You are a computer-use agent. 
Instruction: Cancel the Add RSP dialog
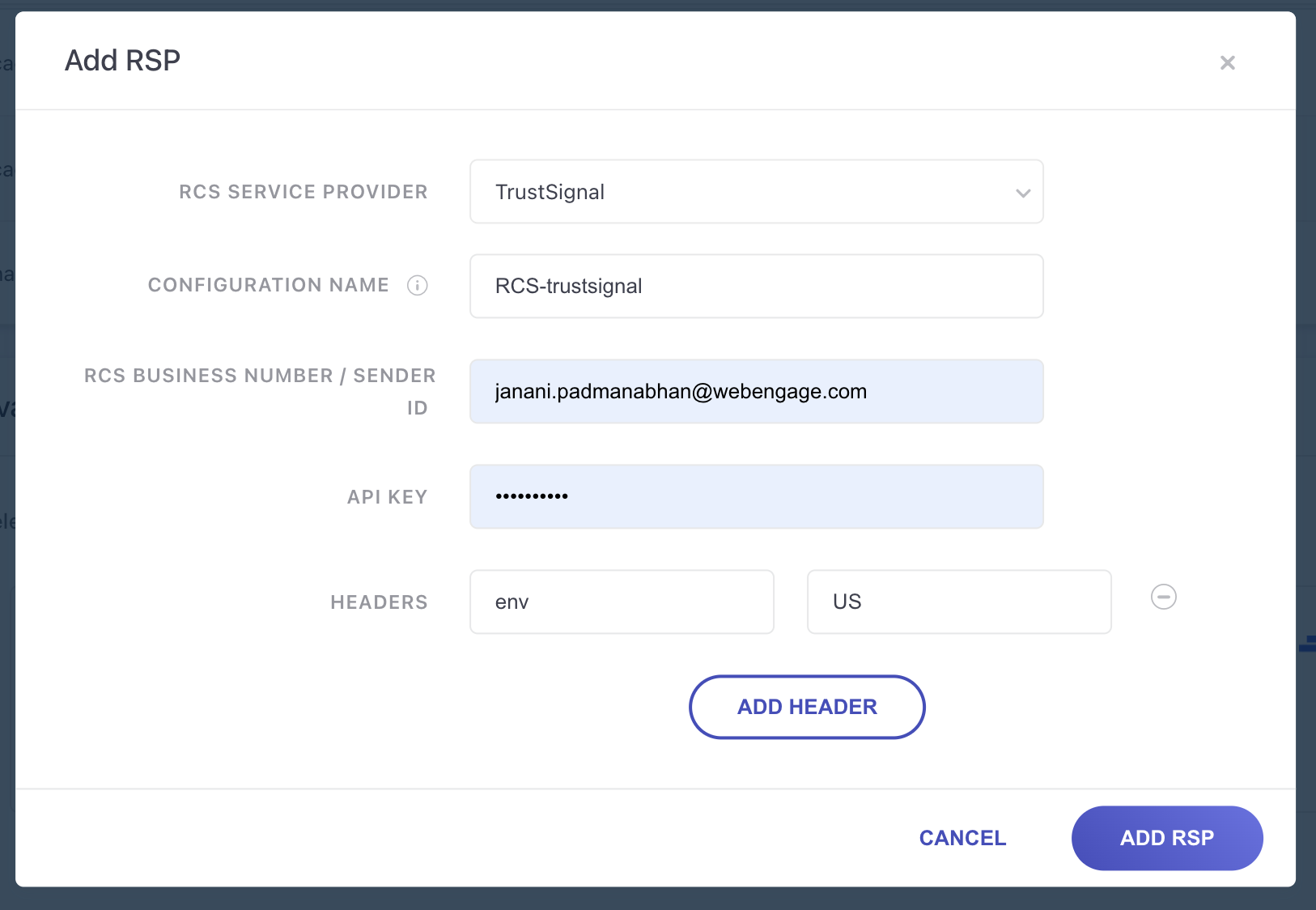pos(962,838)
